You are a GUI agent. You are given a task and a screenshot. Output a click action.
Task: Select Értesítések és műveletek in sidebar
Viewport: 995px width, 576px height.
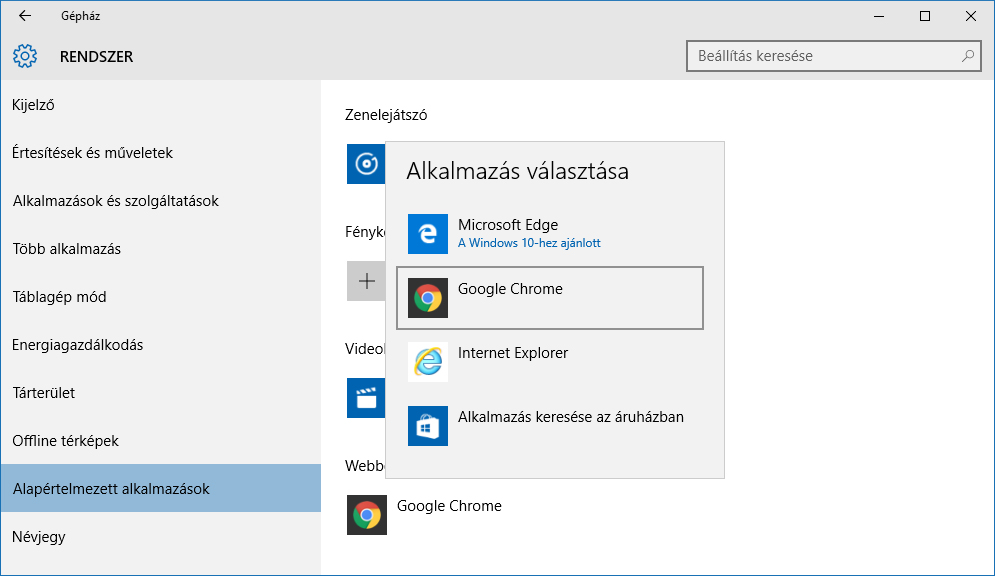(92, 153)
